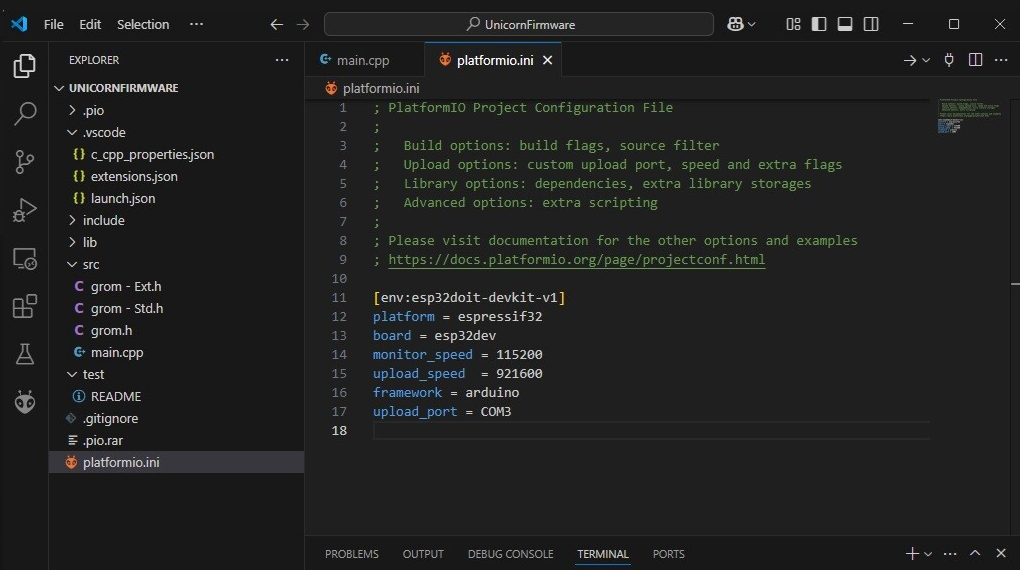The height and width of the screenshot is (570, 1020).
Task: Open extensions.json file
Action: (x=176, y=176)
